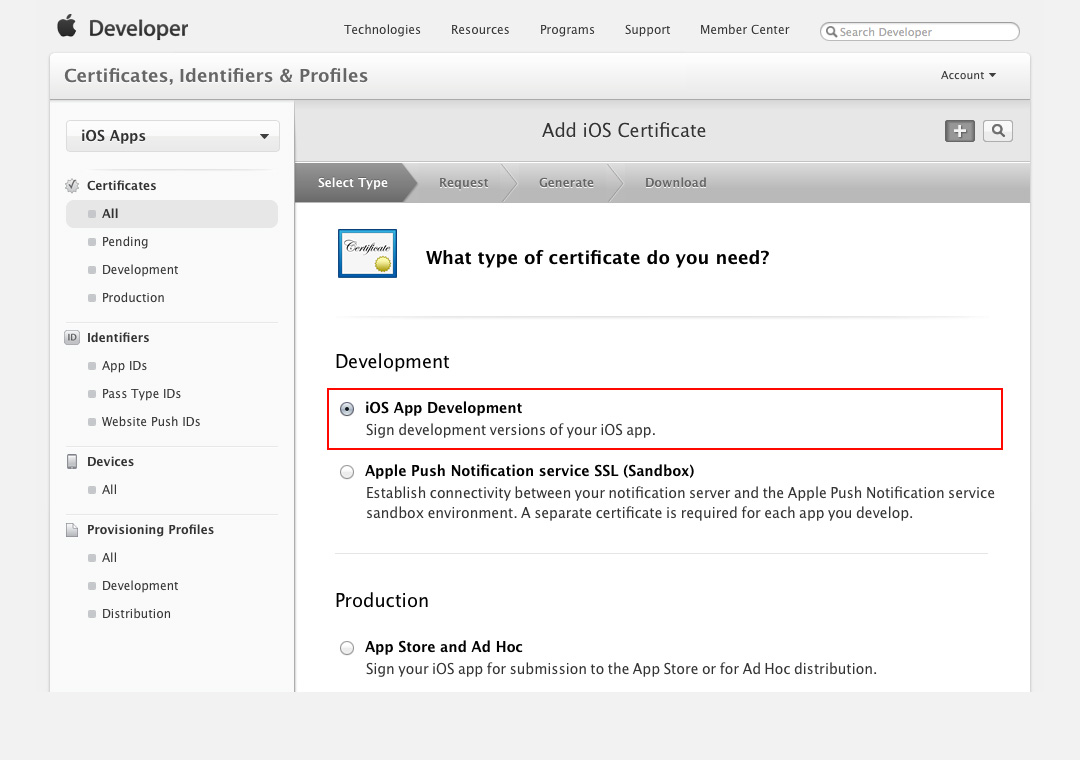Open App IDs under Identifiers
Screen dimensions: 1080x760
tap(124, 366)
